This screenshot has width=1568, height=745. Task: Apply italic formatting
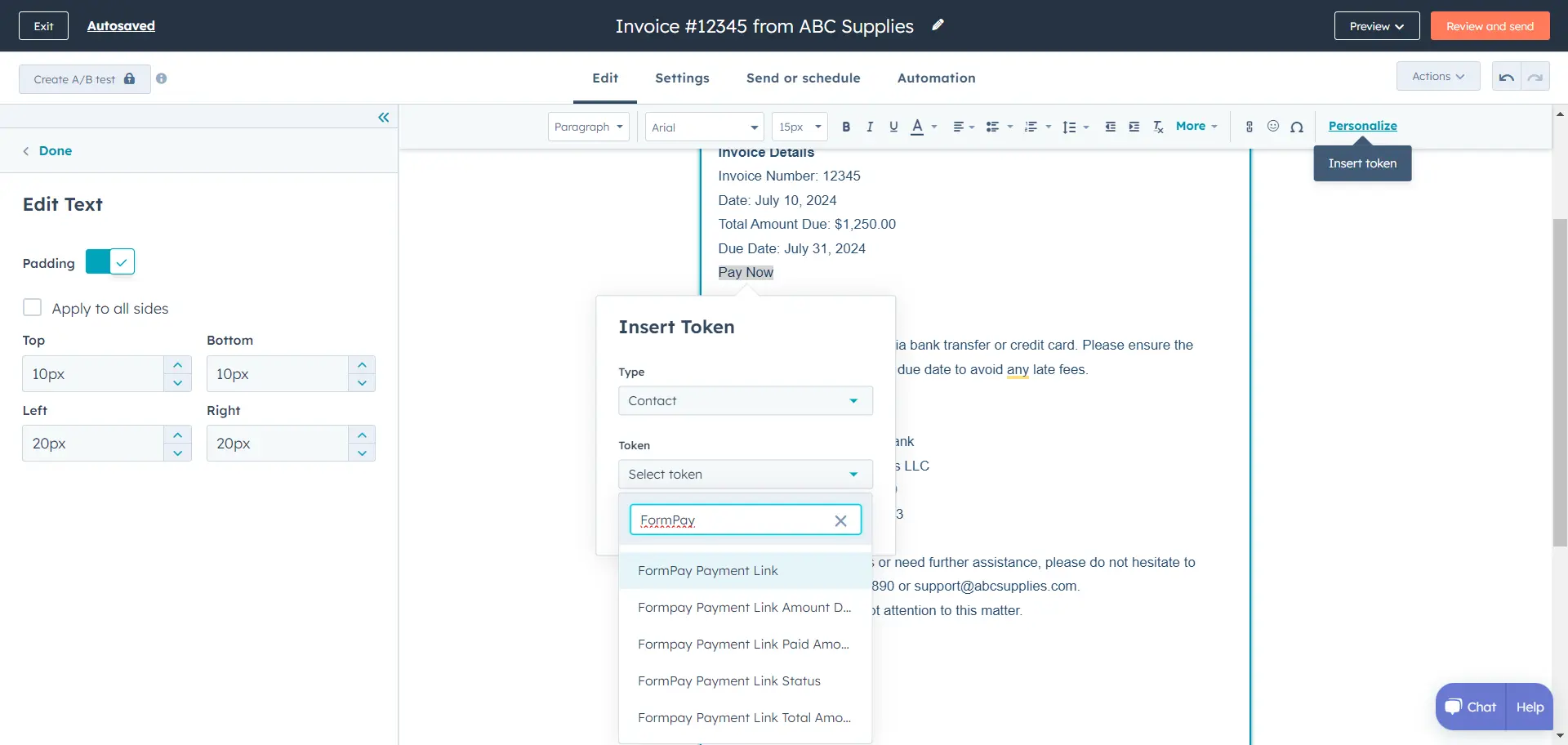tap(870, 127)
